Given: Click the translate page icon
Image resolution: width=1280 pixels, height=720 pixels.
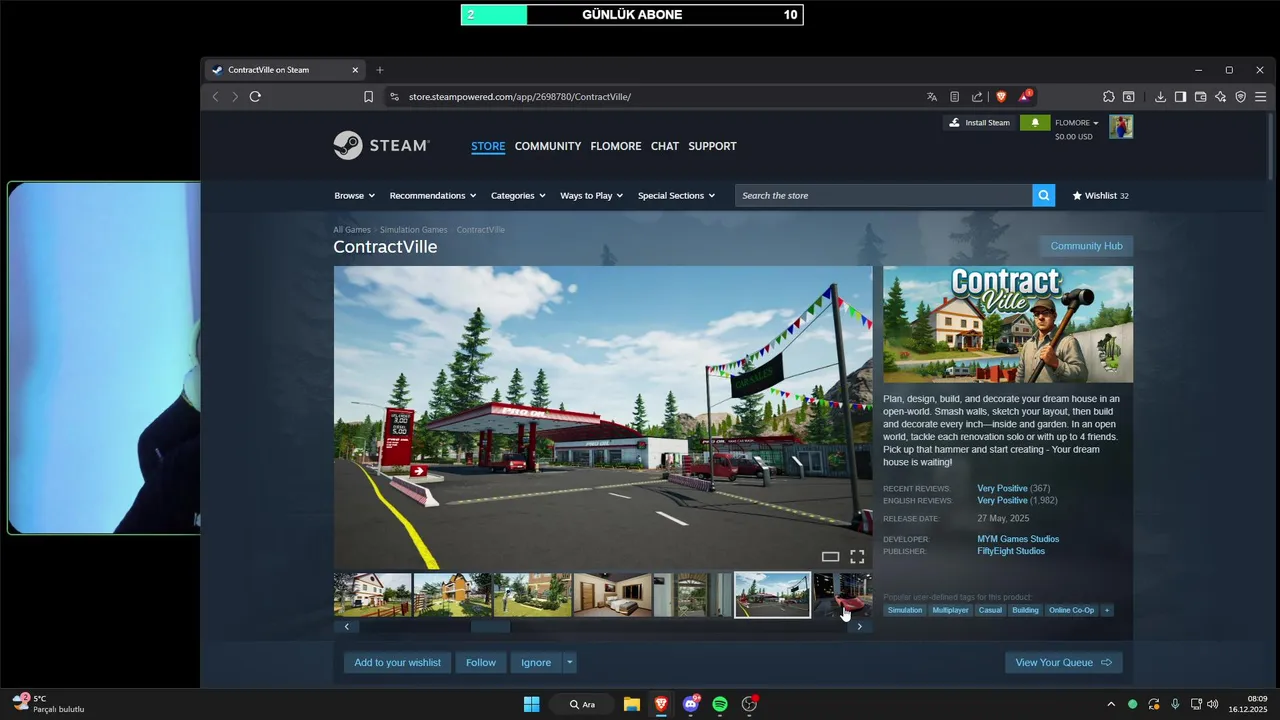Looking at the screenshot, I should pos(932,97).
